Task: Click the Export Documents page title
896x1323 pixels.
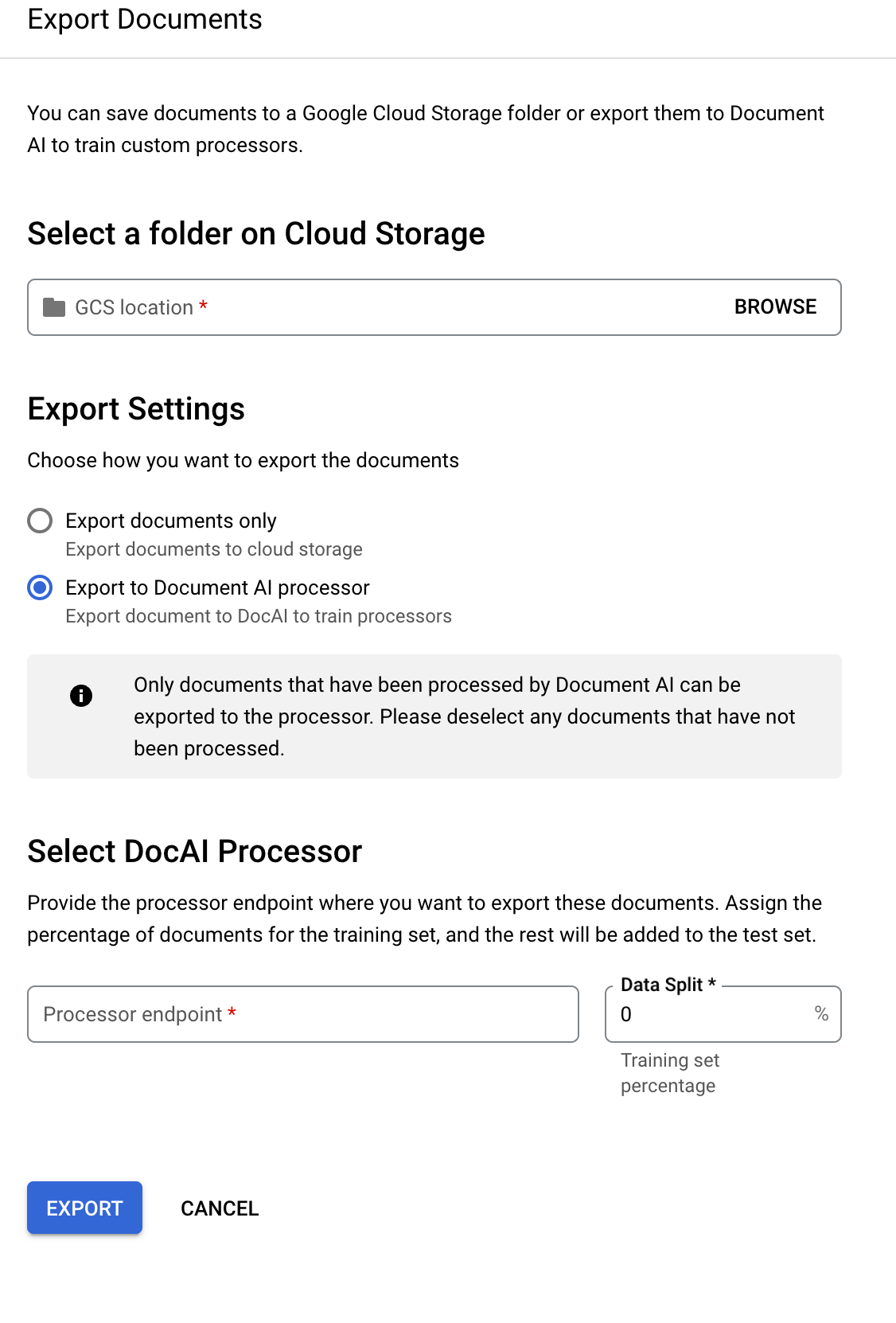Action: point(145,19)
